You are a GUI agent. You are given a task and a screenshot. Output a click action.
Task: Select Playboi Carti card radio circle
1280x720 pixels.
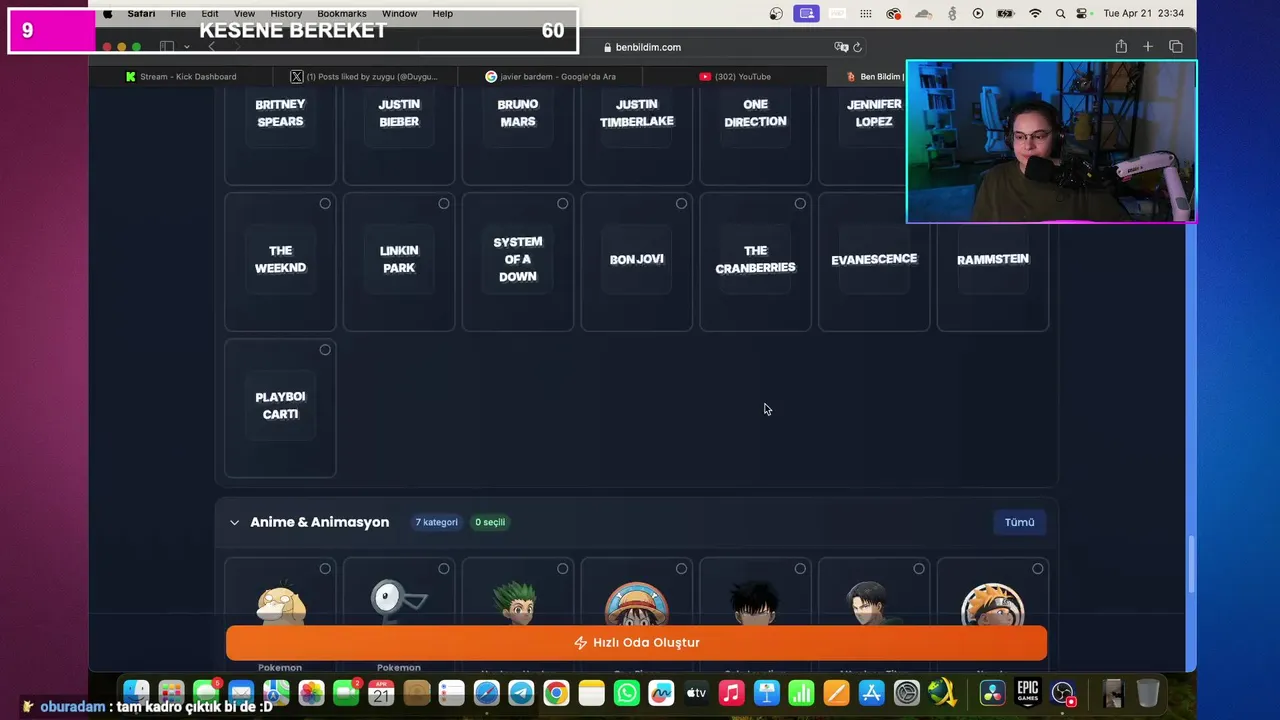coord(325,350)
